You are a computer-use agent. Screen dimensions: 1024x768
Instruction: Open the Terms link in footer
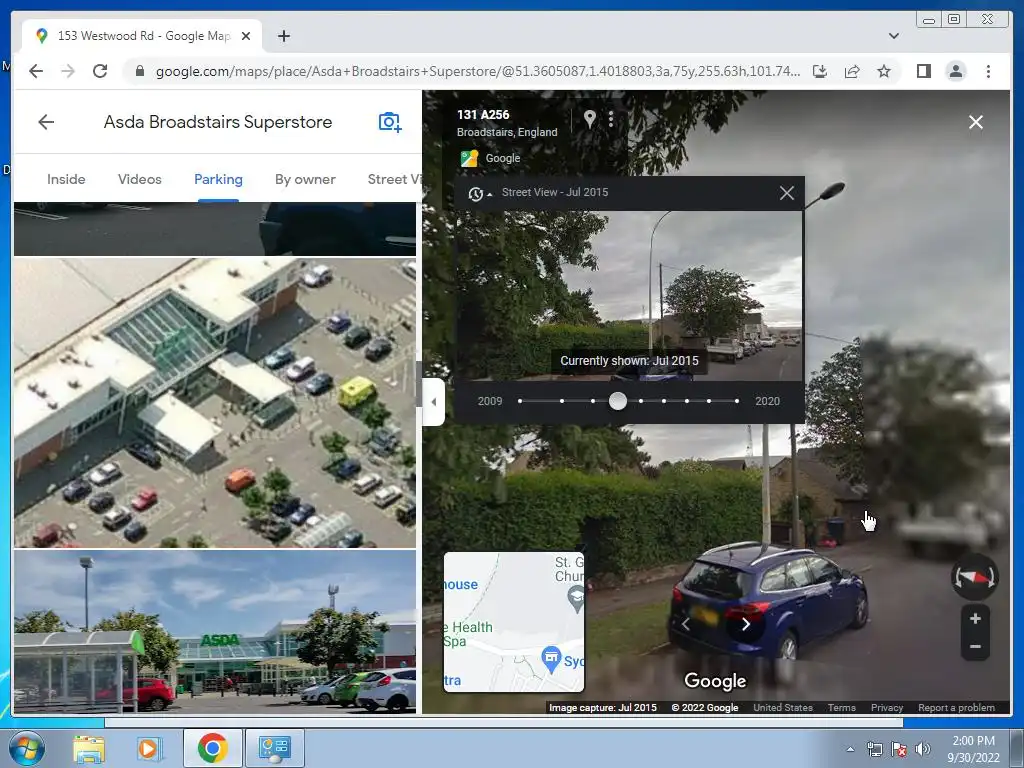(841, 707)
